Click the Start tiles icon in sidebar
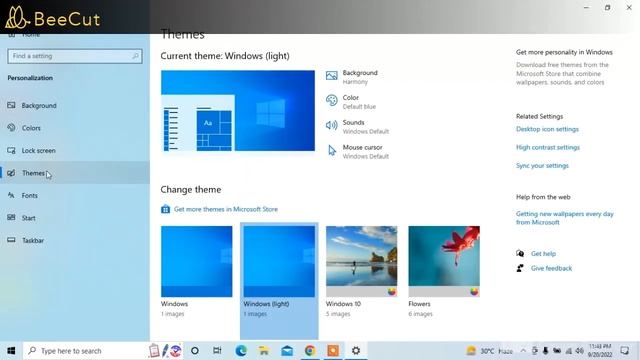 [x=11, y=218]
